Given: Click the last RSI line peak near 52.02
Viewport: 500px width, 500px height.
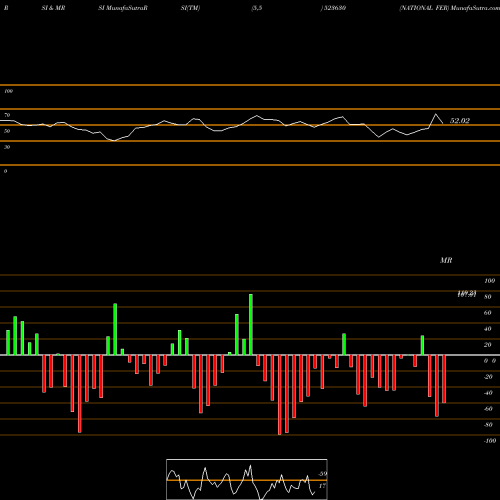Looking at the screenshot, I should [436, 114].
